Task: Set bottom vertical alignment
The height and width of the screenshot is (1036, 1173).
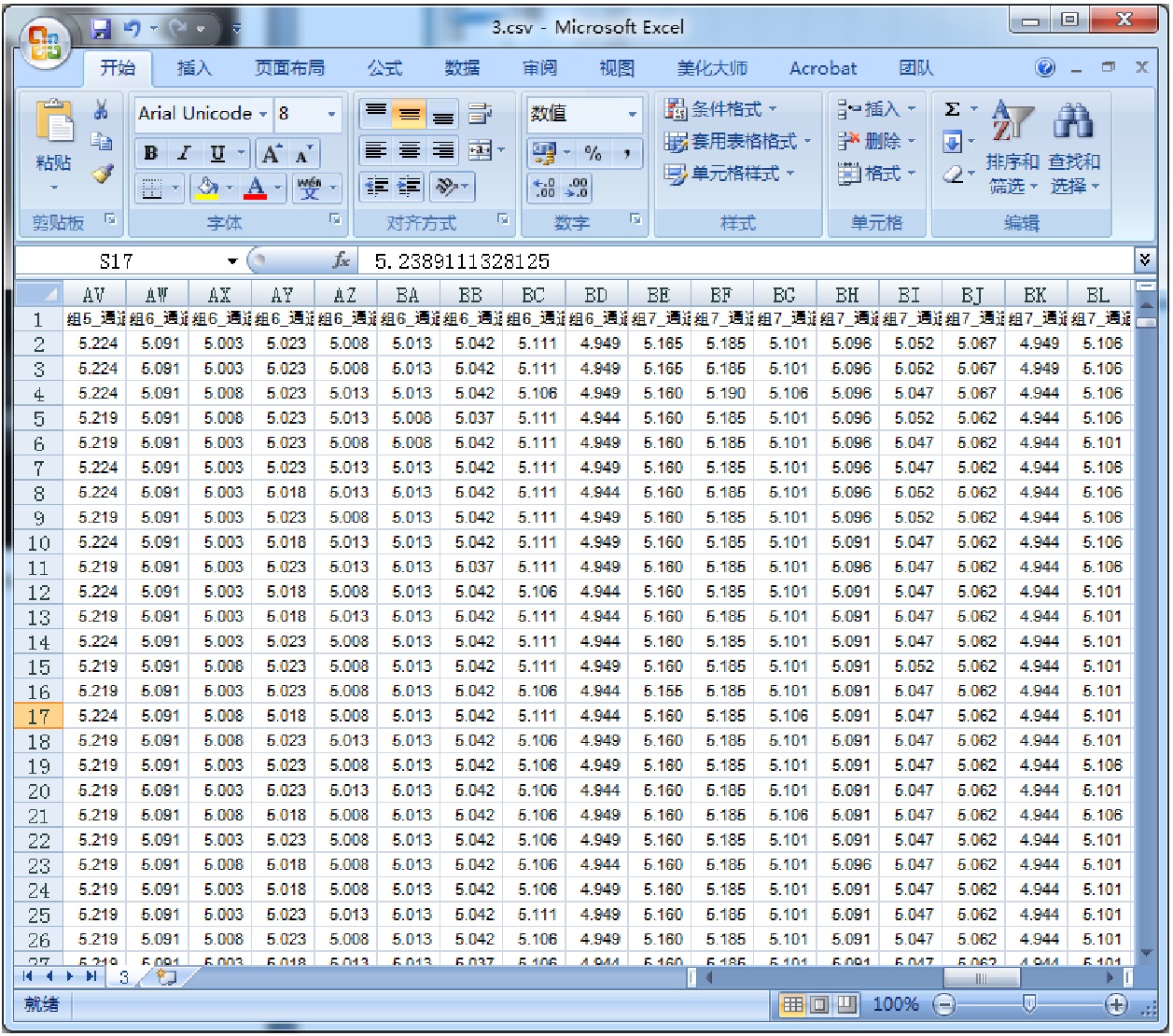Action: pos(442,114)
